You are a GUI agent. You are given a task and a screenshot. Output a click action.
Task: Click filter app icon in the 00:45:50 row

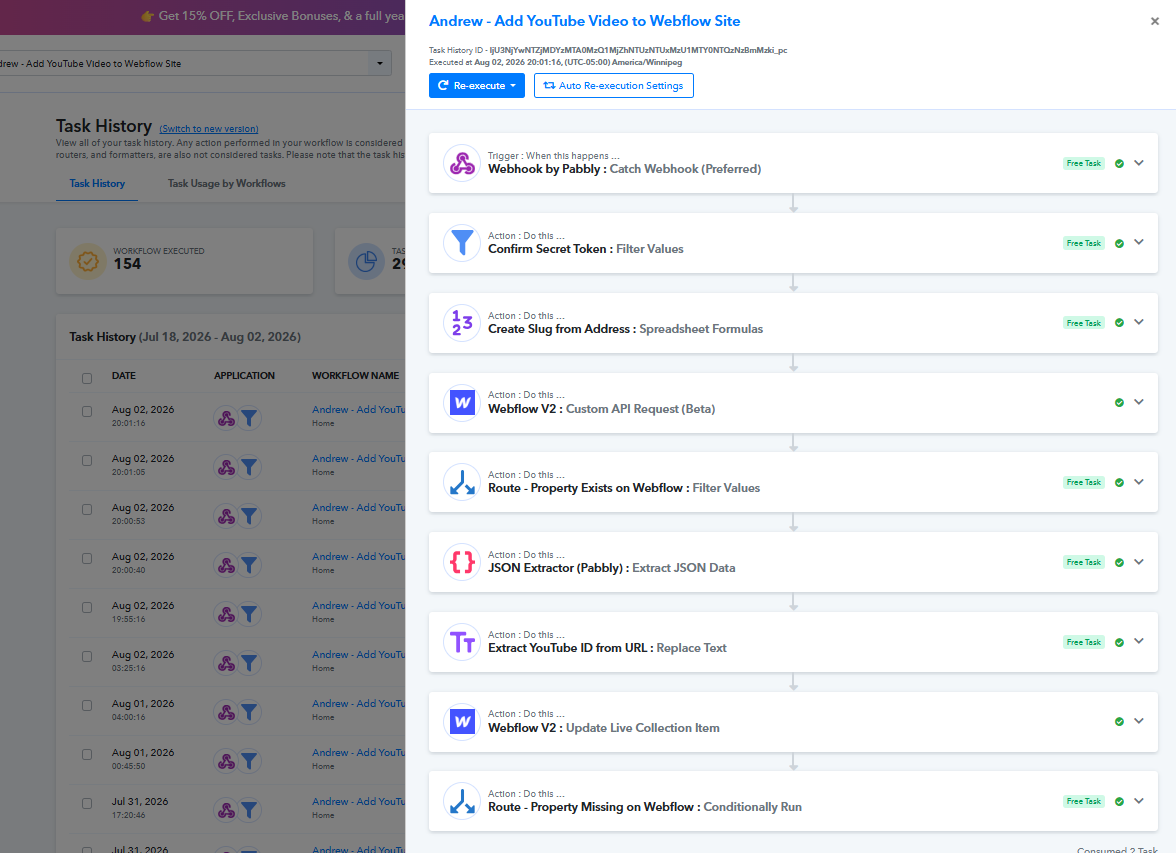coord(249,761)
